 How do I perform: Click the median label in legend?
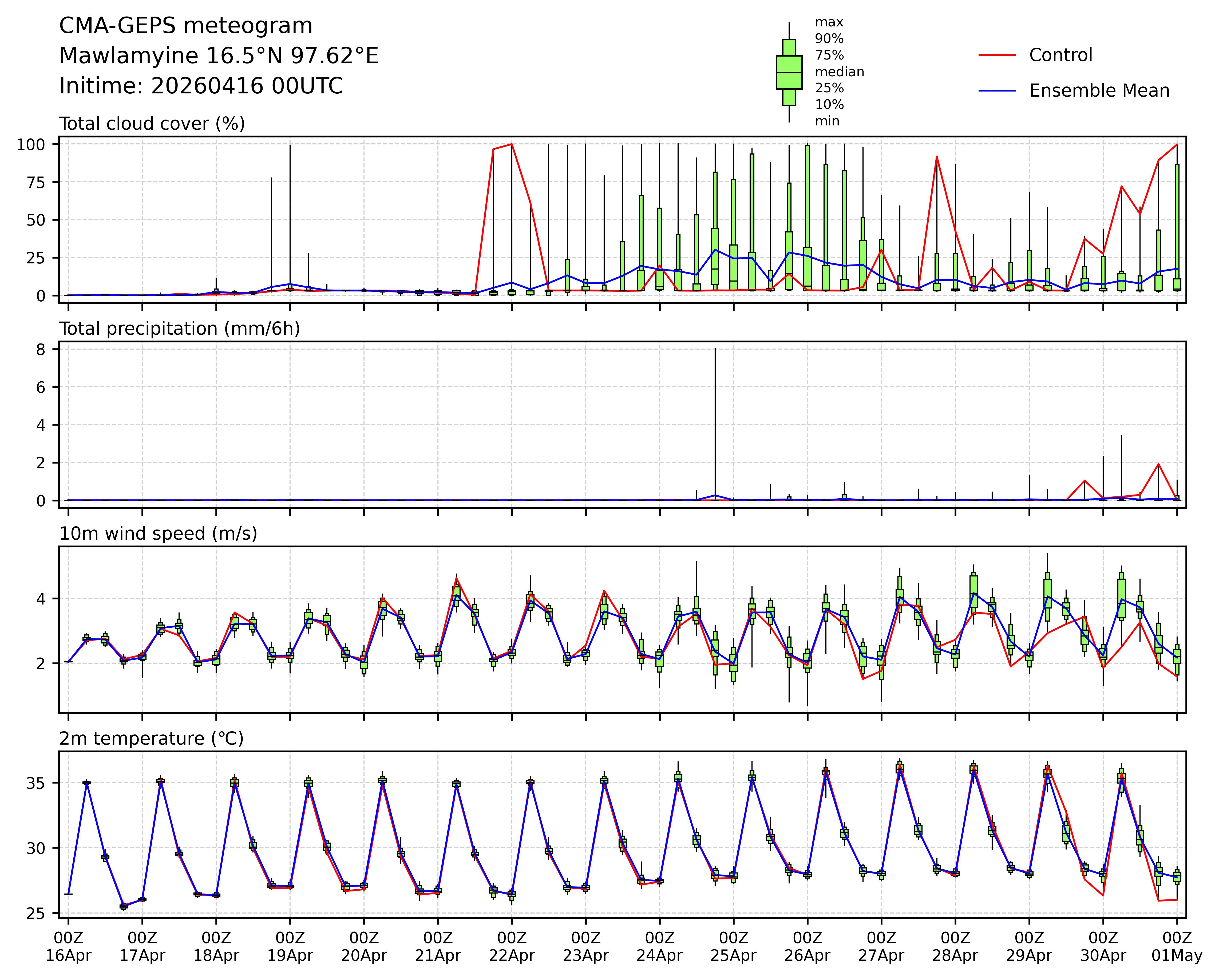tap(839, 72)
